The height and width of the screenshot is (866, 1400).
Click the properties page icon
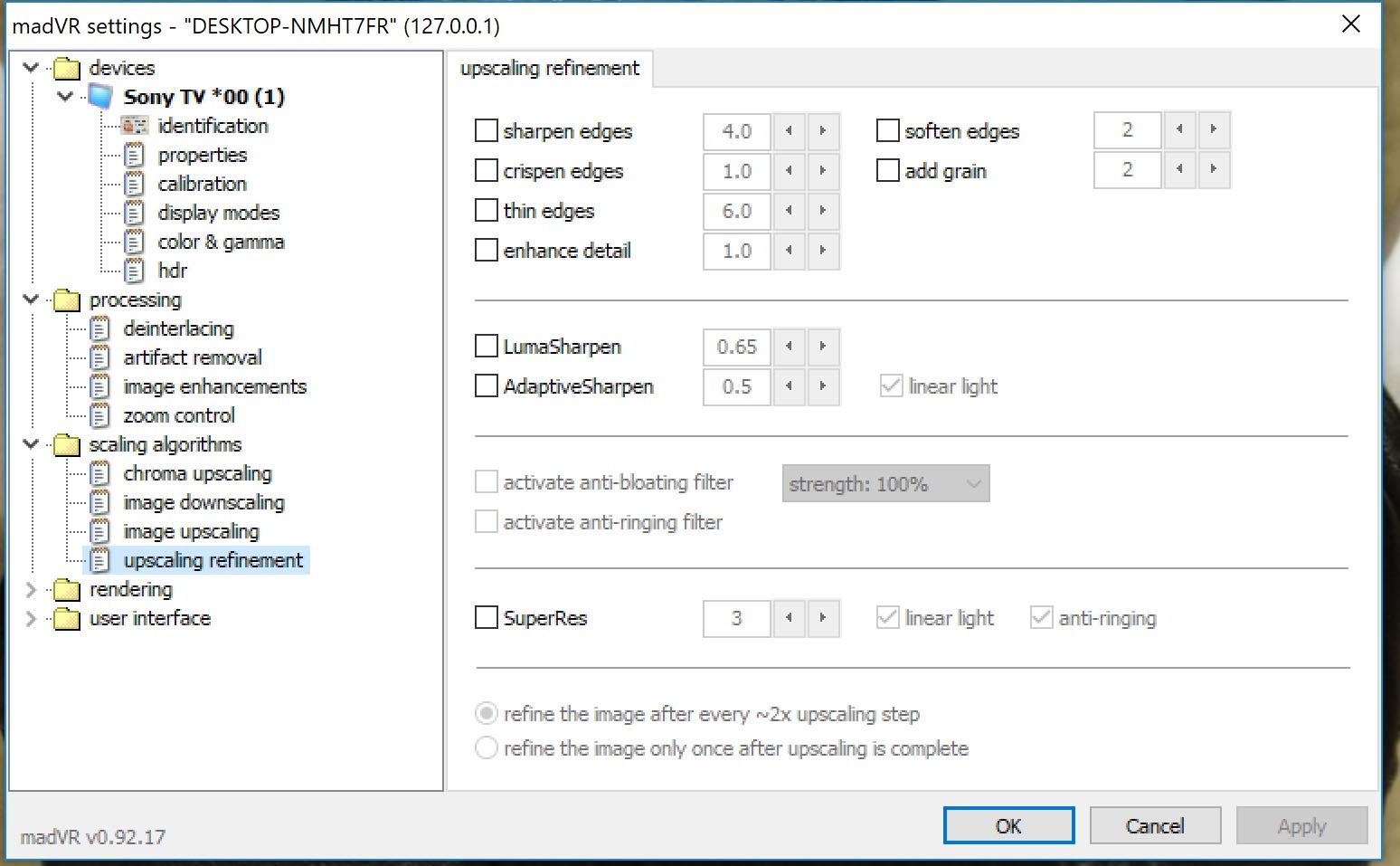(x=134, y=155)
